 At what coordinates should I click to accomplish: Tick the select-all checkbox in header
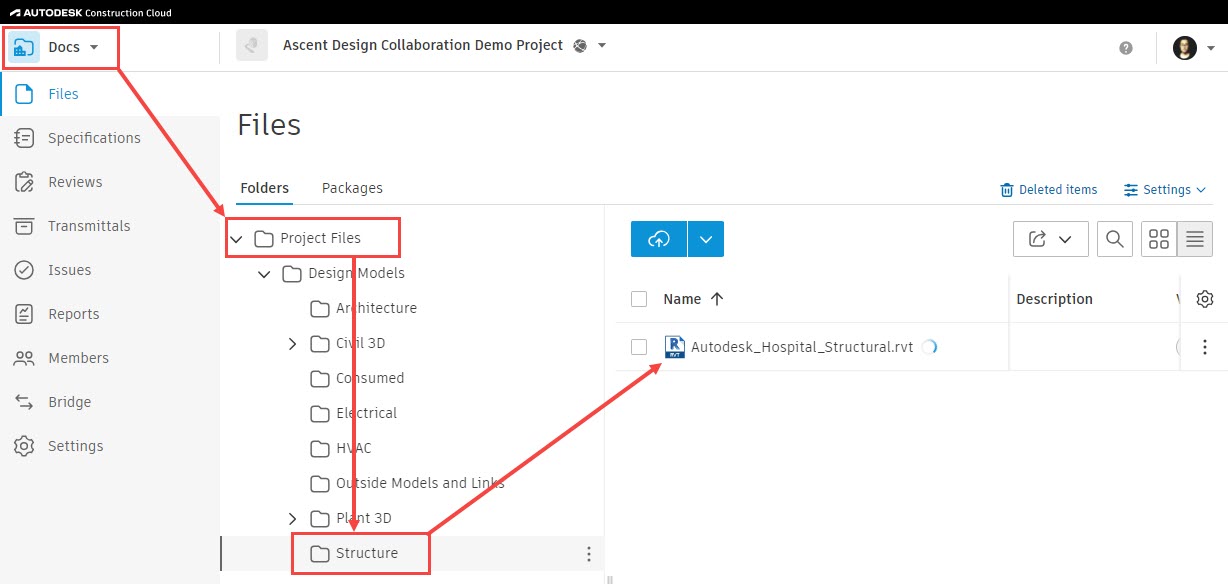(639, 299)
